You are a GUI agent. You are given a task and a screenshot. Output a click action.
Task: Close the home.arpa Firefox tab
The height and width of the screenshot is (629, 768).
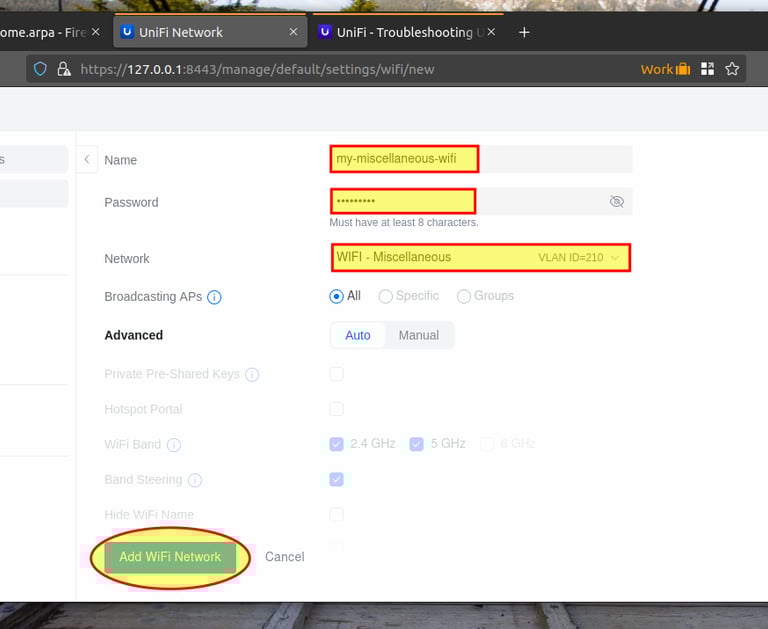tap(96, 32)
